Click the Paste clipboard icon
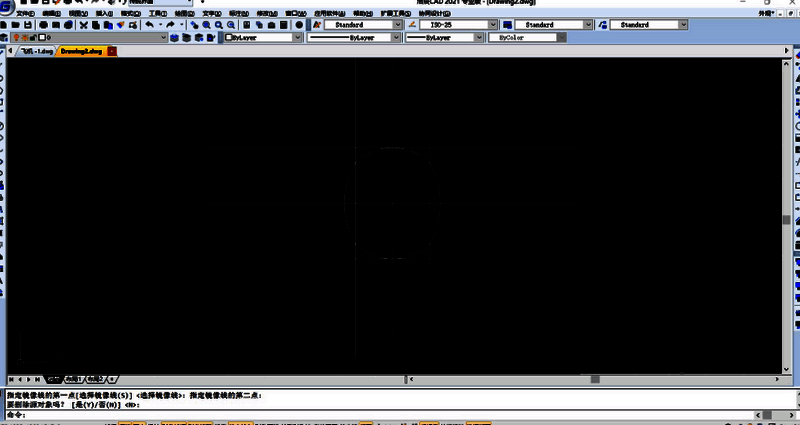The image size is (800, 425). [x=109, y=24]
